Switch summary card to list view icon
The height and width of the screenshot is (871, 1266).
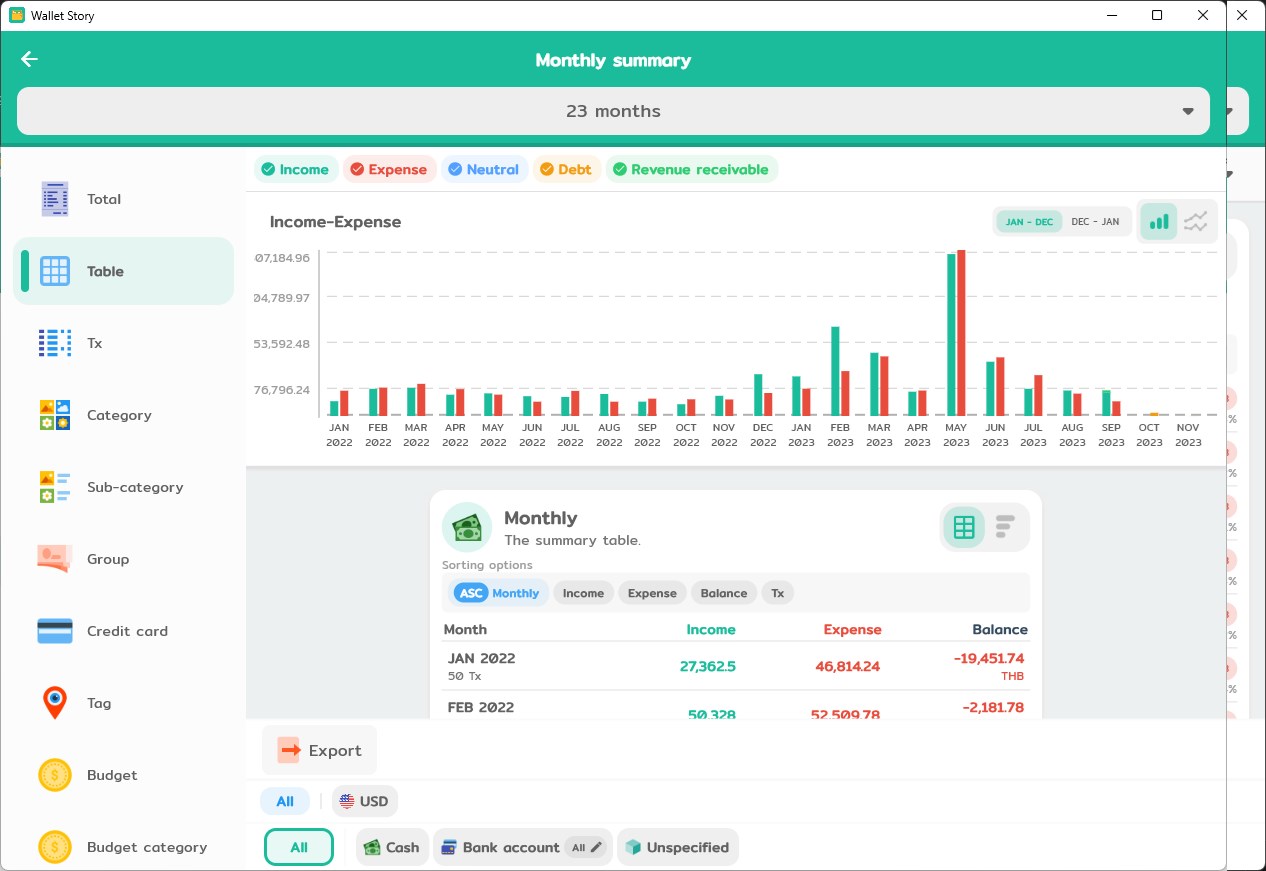coord(1005,527)
